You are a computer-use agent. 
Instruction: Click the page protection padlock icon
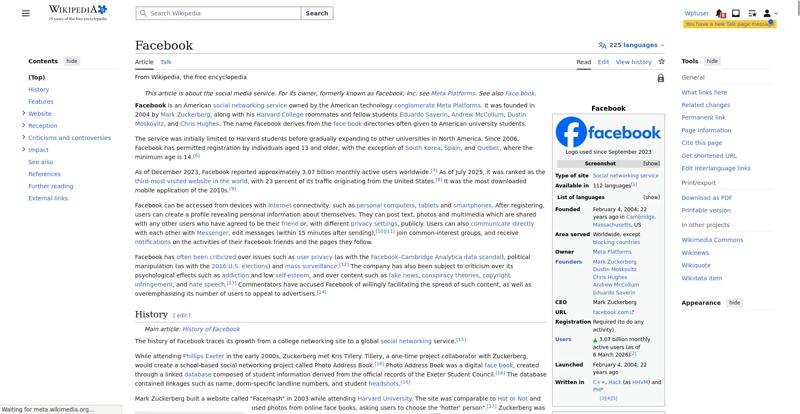tap(660, 77)
